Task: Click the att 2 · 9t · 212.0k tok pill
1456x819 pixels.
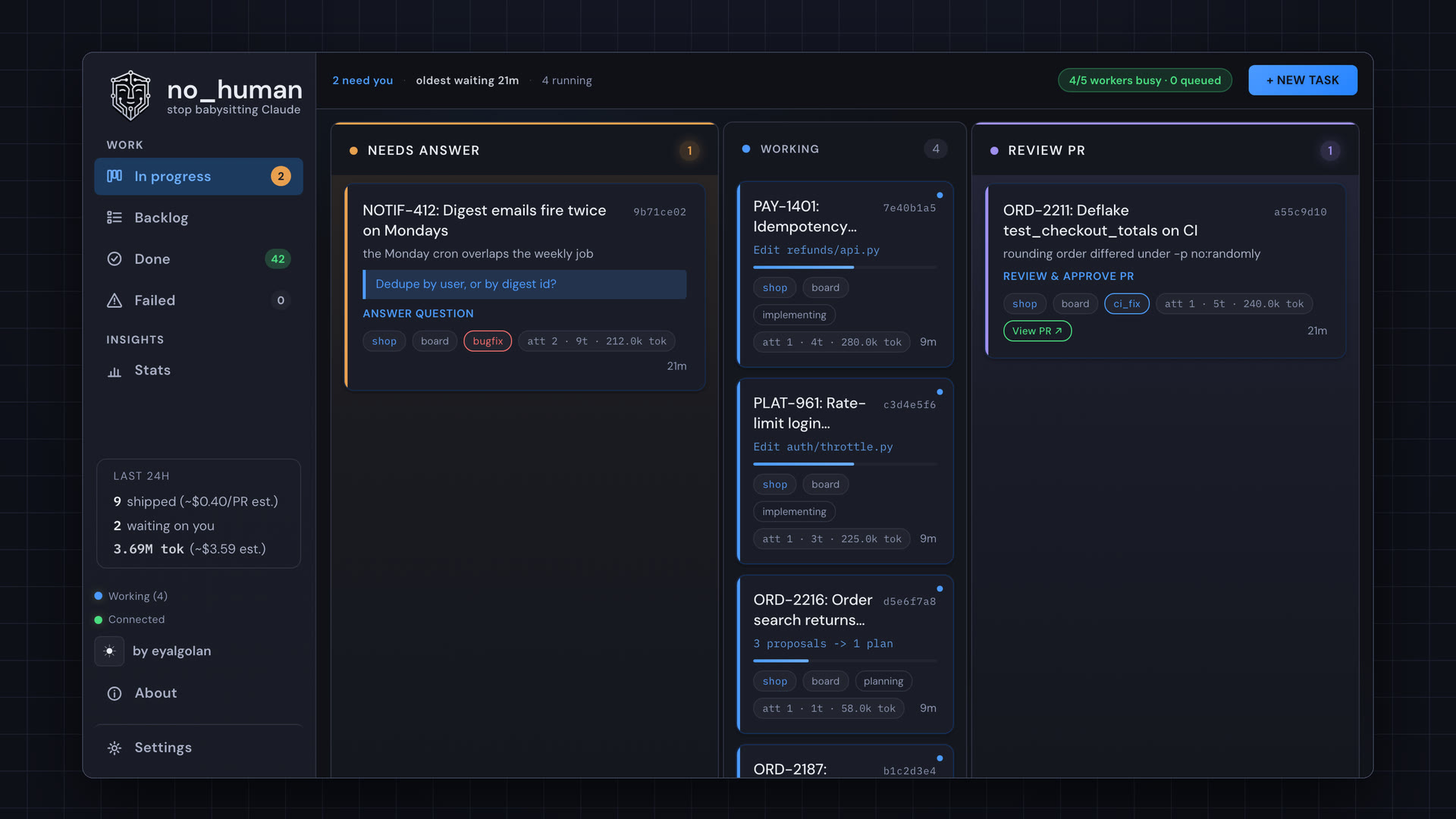Action: click(x=597, y=341)
